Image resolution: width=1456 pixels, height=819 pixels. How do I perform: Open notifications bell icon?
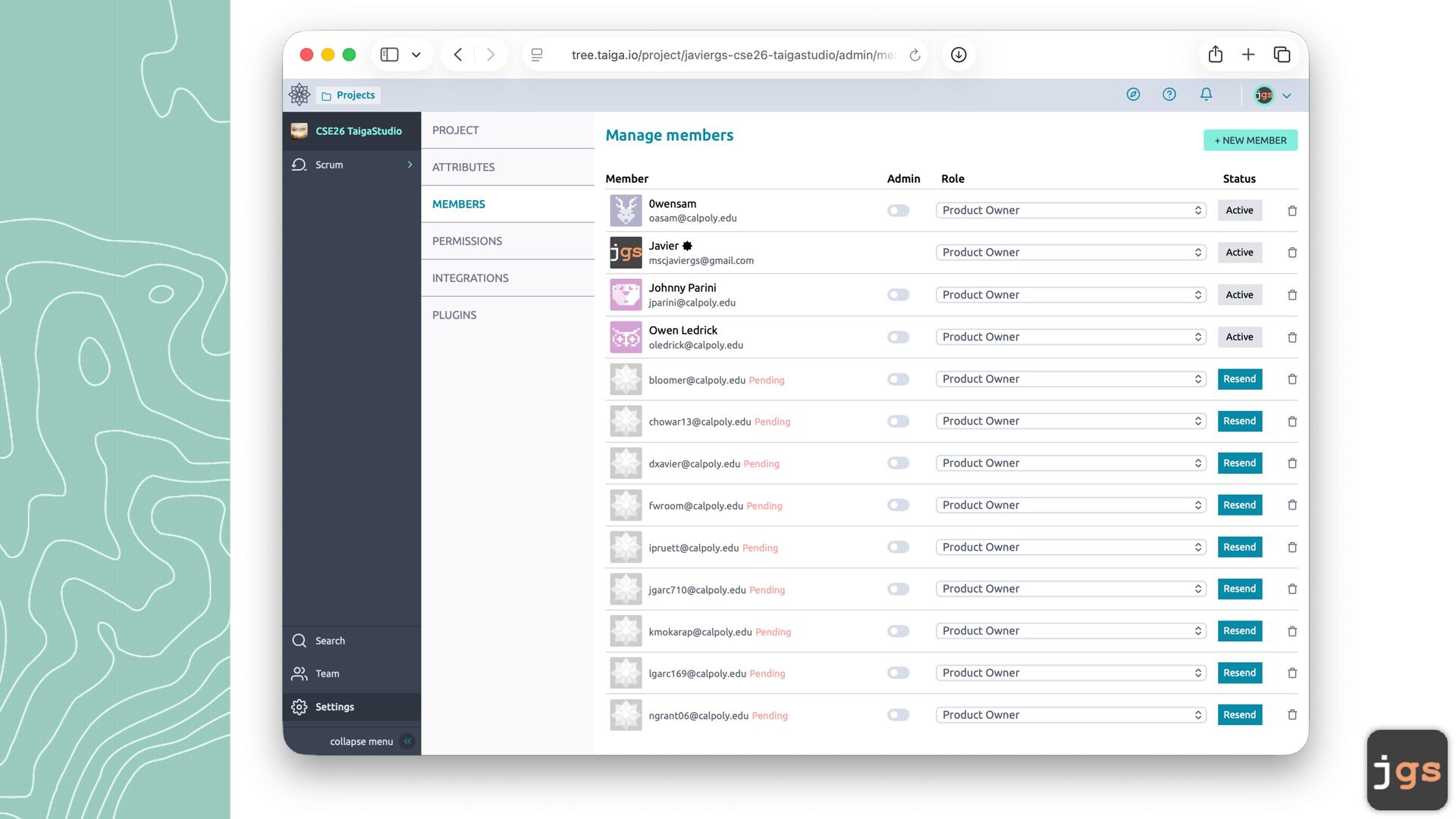tap(1206, 95)
